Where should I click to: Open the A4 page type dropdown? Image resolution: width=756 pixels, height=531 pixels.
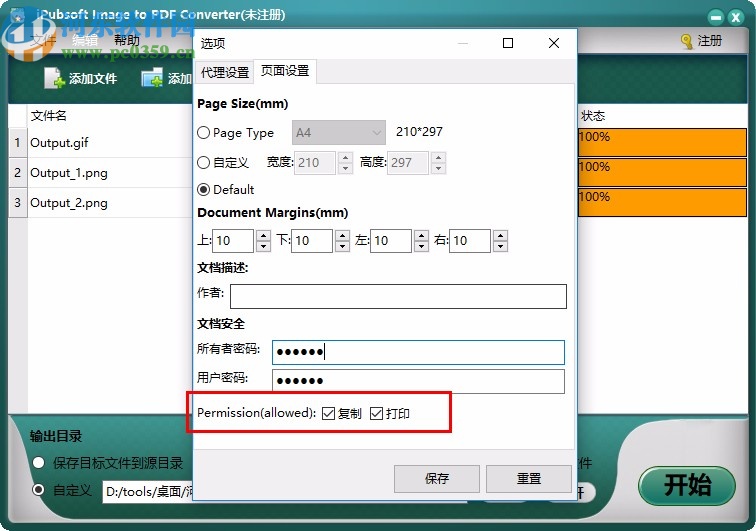(338, 133)
